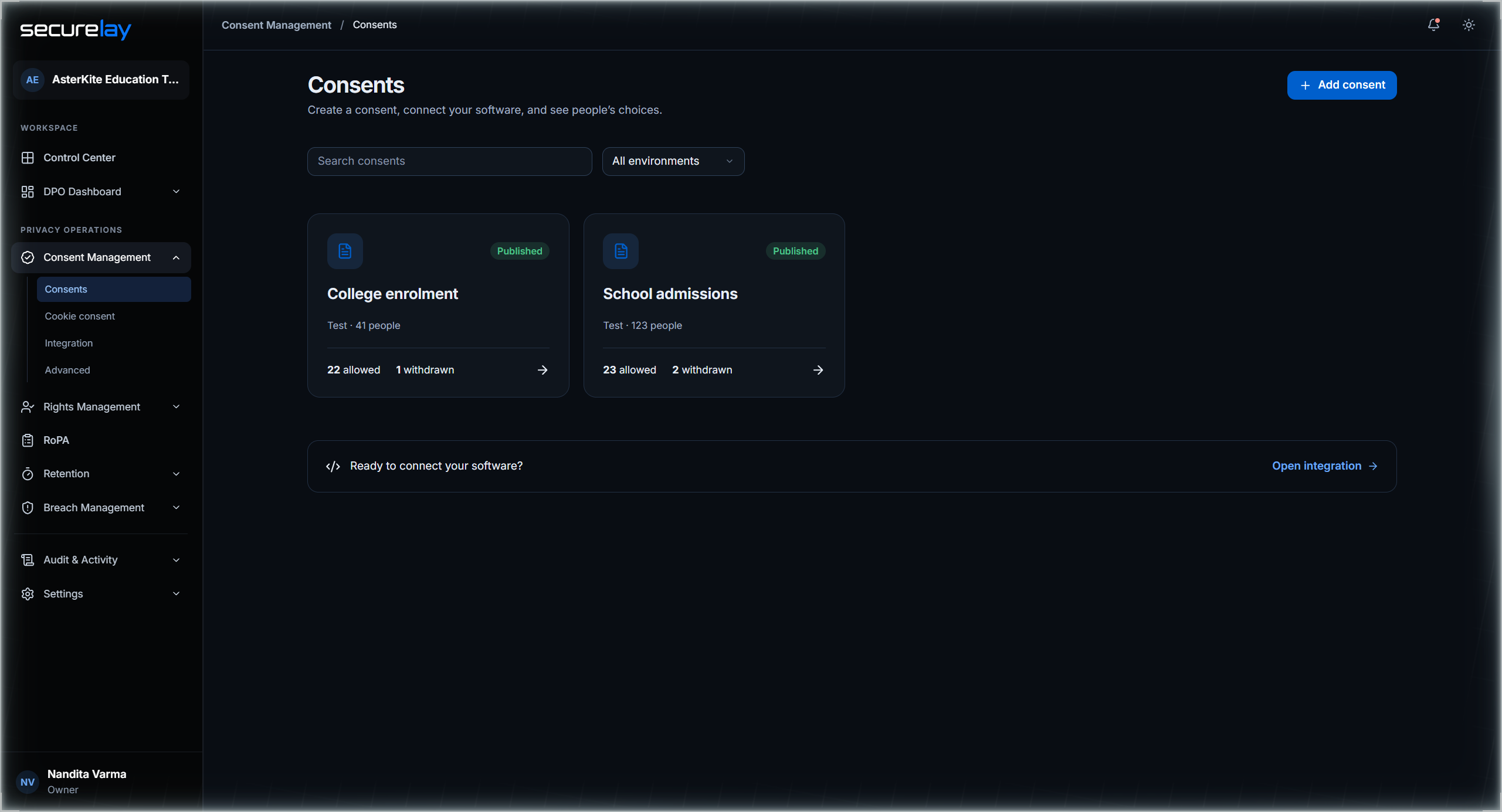Viewport: 1502px width, 812px height.
Task: Click the Published badge on College enrolment
Action: click(520, 251)
